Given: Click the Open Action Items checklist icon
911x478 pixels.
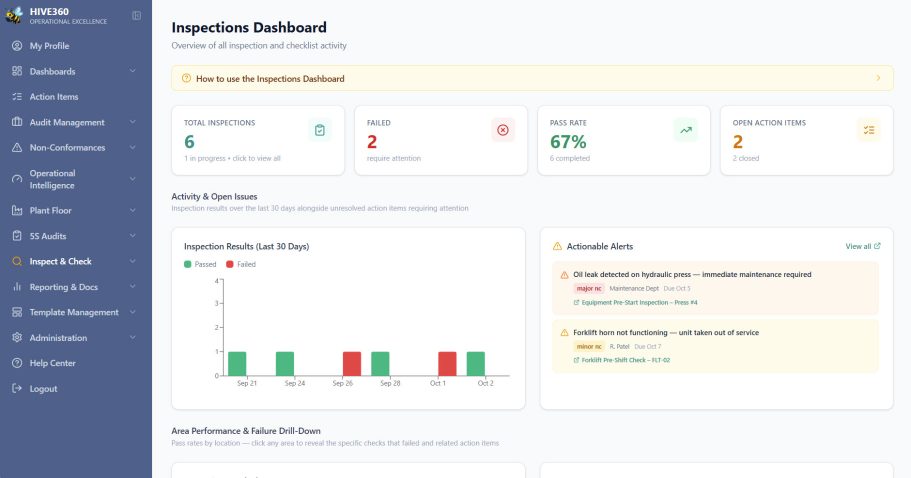Looking at the screenshot, I should (869, 130).
